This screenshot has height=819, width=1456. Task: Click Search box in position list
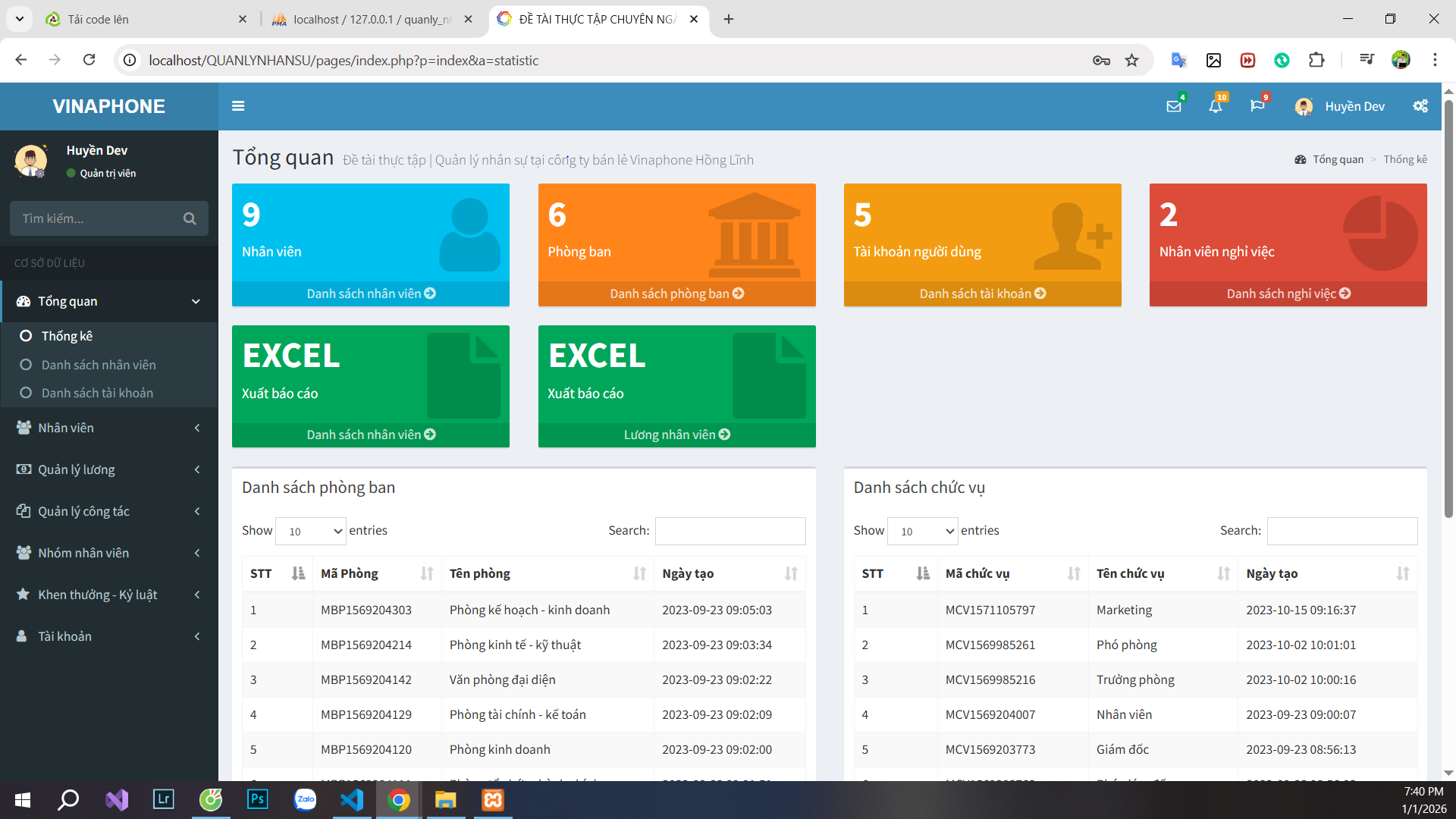(x=1342, y=531)
